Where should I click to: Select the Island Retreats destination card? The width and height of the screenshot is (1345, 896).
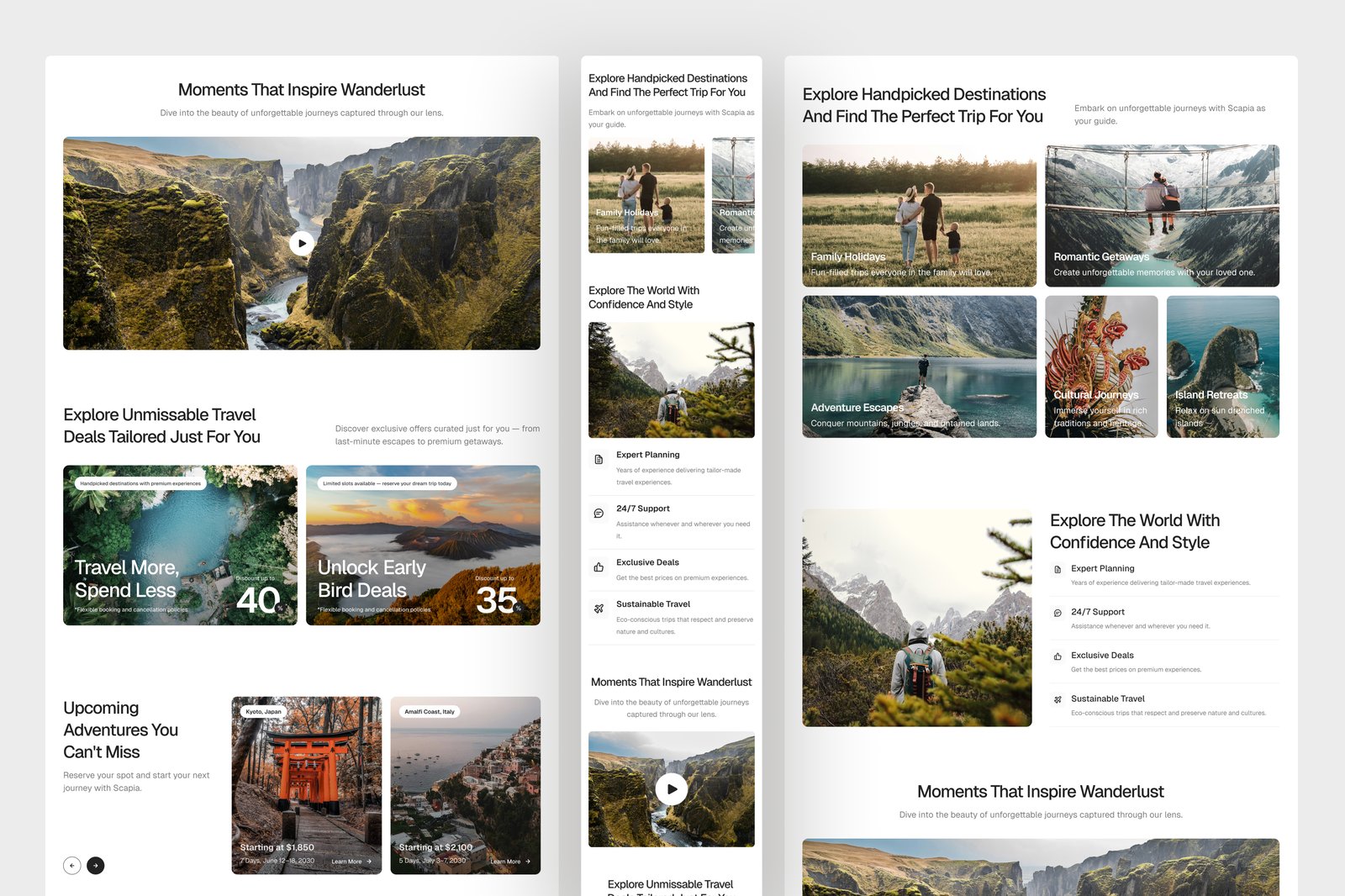click(1222, 366)
